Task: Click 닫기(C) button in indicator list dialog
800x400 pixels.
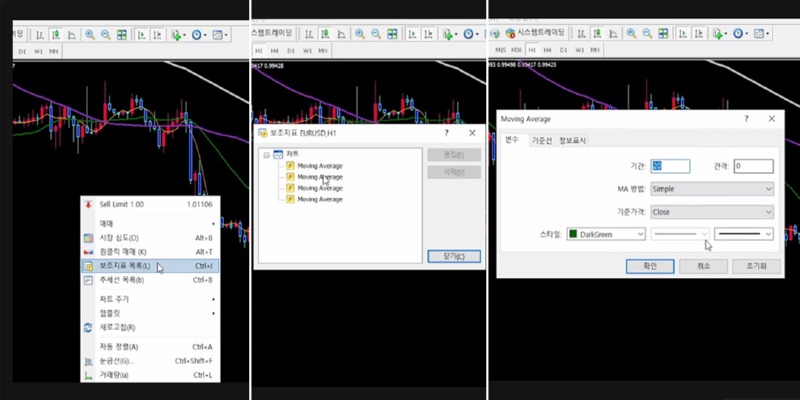Action: tap(454, 256)
